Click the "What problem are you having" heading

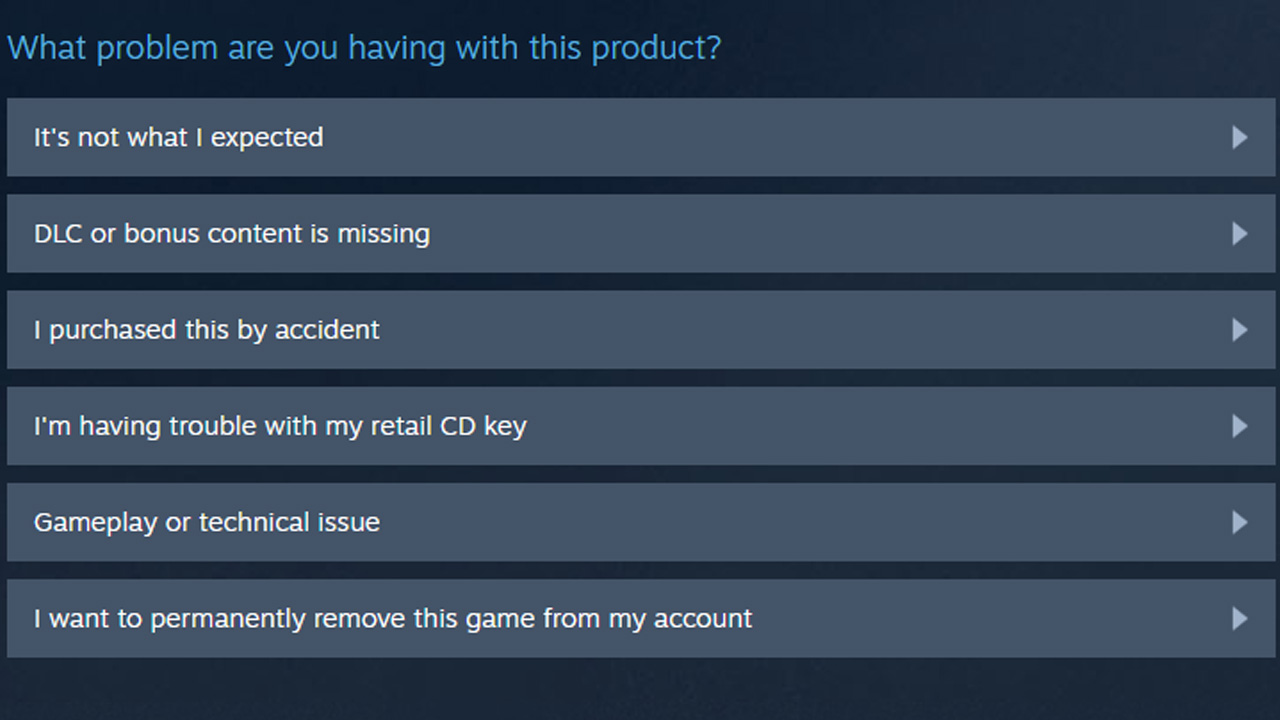(x=364, y=47)
